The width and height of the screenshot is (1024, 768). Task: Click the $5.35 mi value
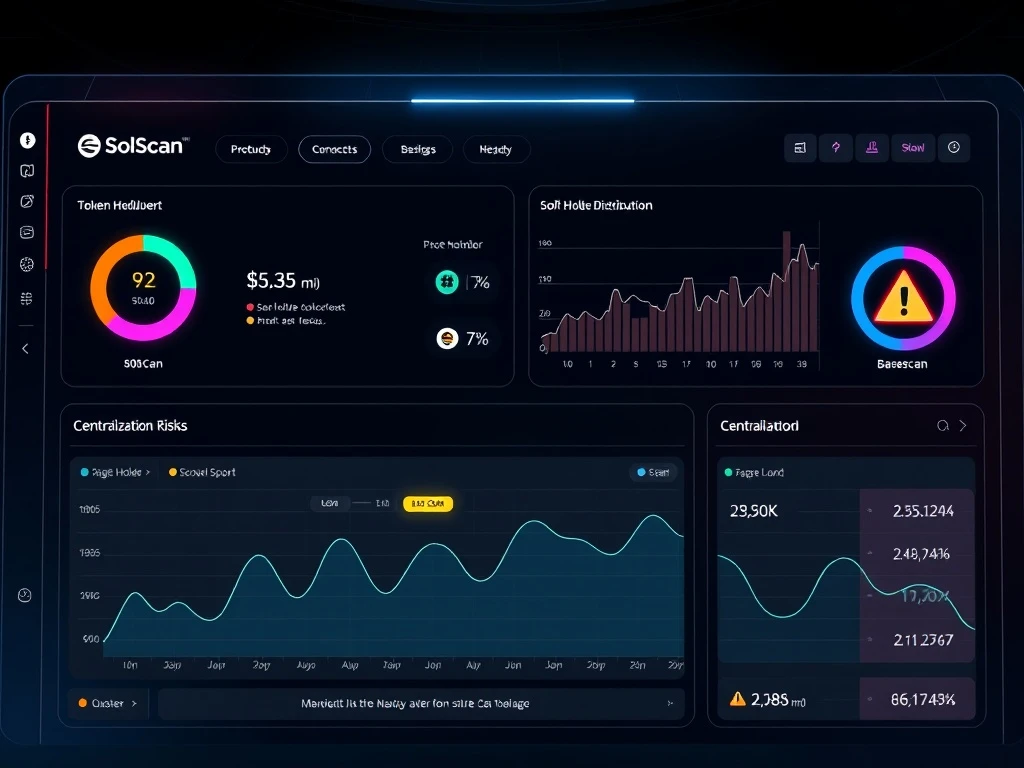[x=283, y=281]
